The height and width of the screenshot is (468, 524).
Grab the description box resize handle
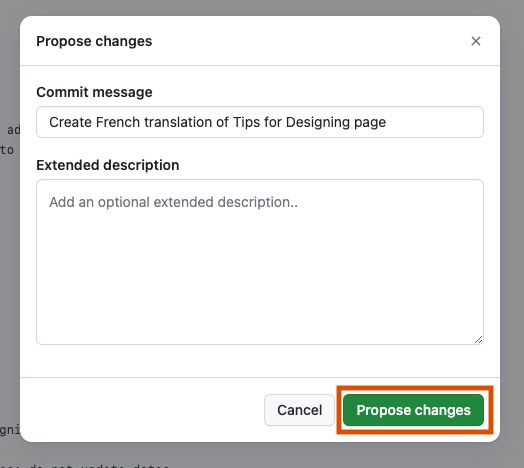(478, 340)
